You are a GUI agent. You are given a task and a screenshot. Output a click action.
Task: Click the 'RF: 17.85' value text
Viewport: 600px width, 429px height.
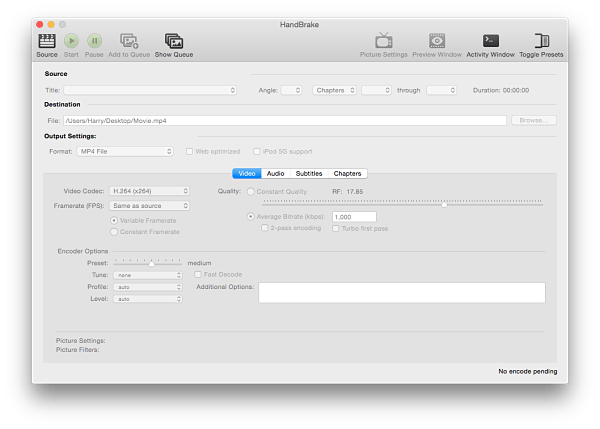pos(347,192)
